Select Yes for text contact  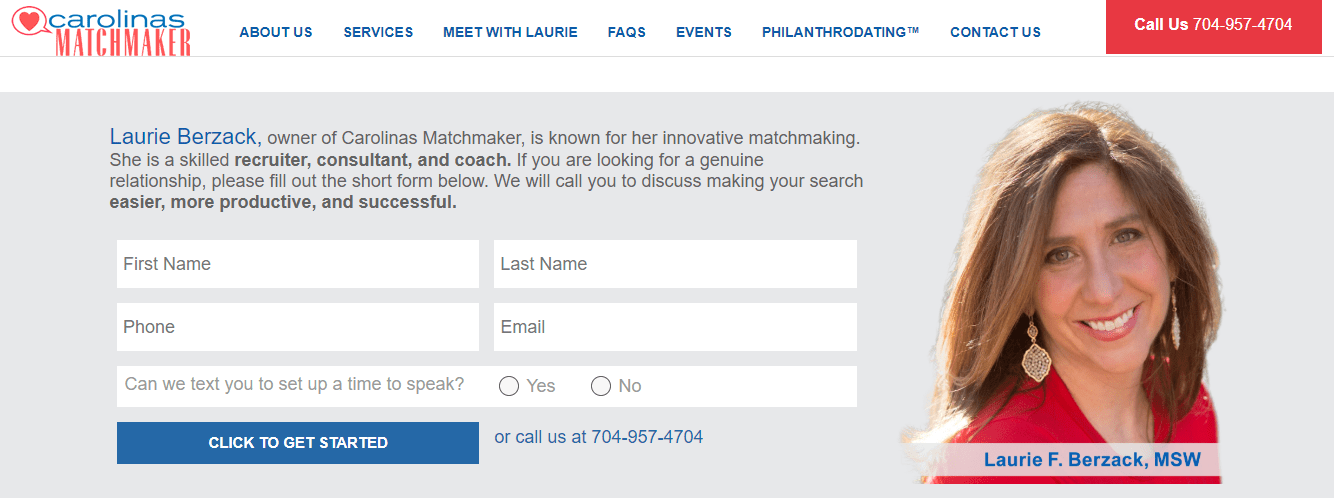[x=509, y=386]
